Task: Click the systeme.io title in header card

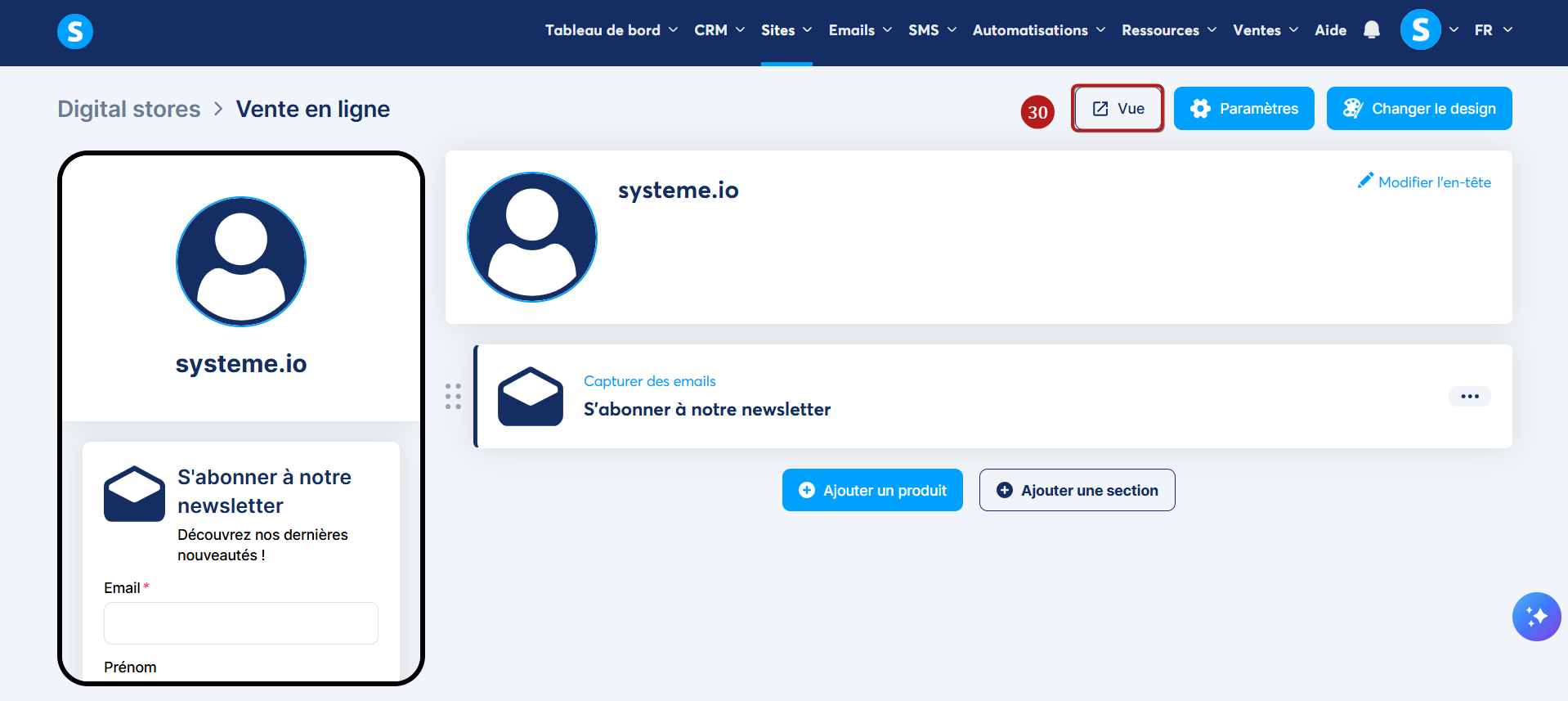Action: click(x=679, y=190)
